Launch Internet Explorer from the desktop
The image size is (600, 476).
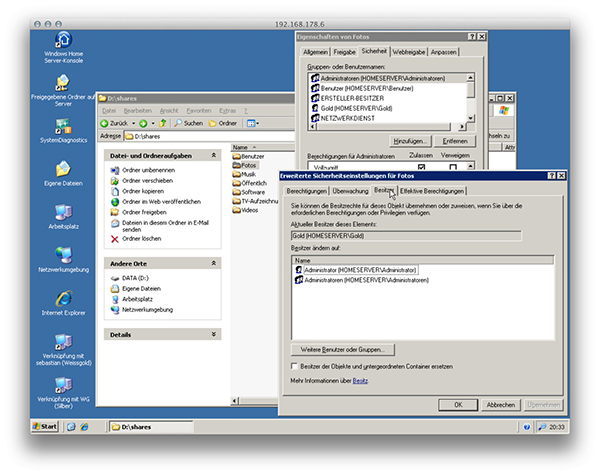63,299
